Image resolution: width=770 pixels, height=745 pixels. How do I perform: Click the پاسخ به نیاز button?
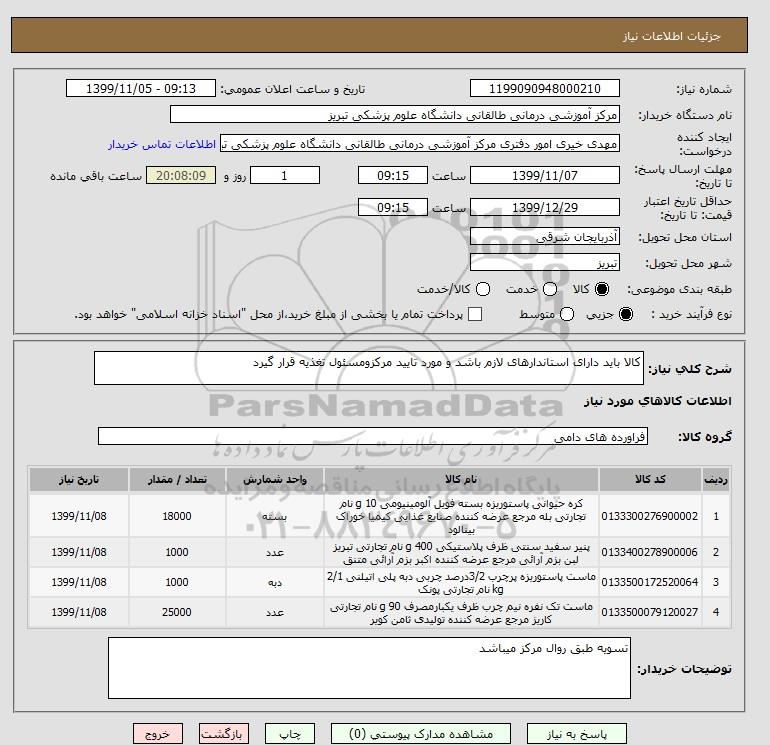point(577,734)
